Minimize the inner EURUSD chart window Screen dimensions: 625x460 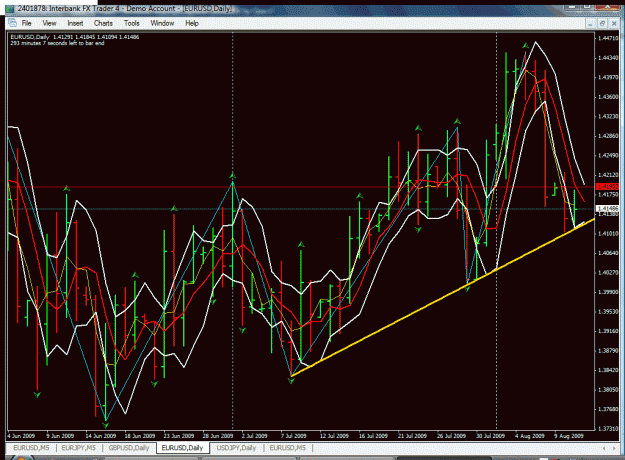(x=590, y=24)
